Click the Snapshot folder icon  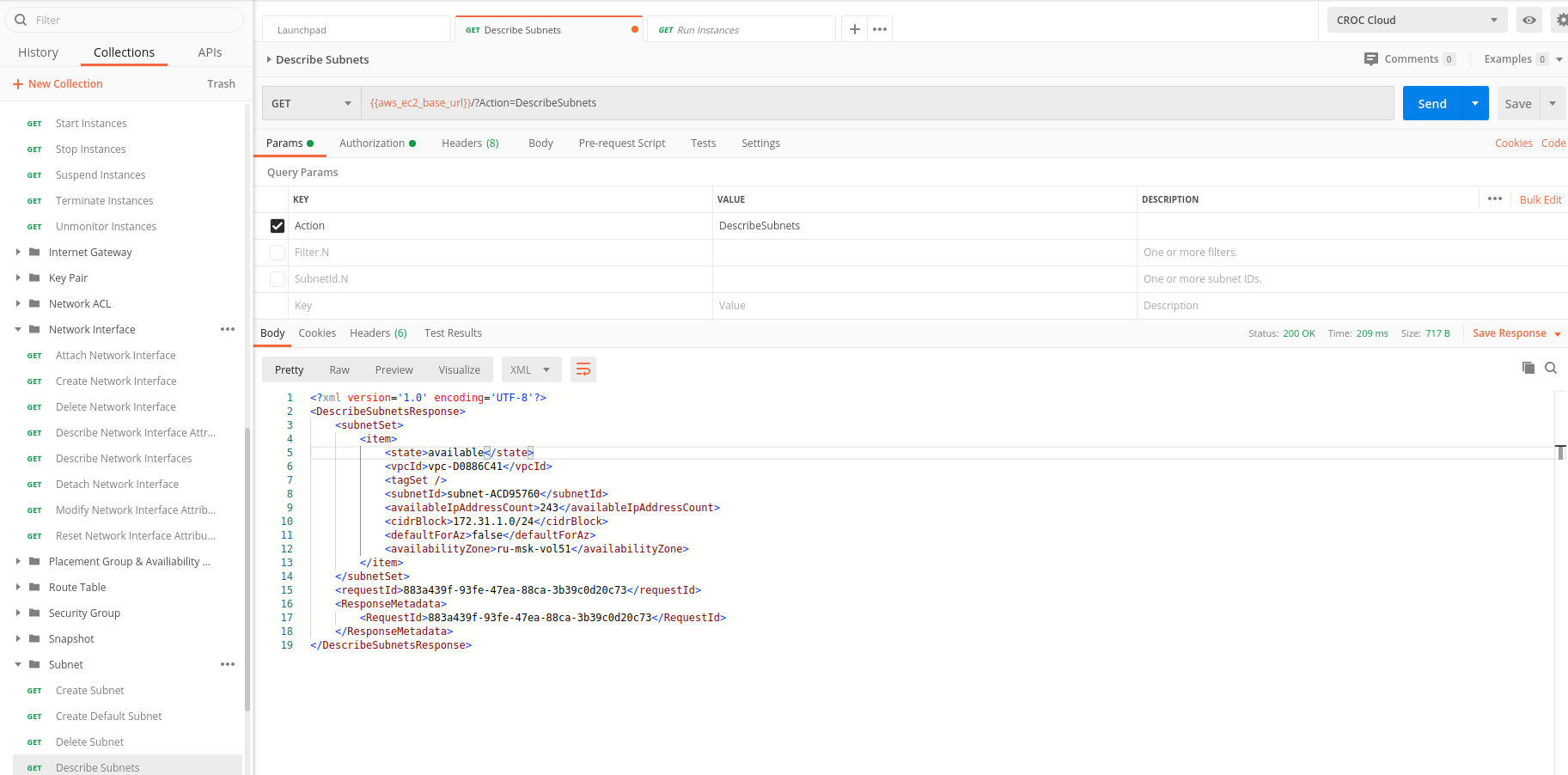click(34, 638)
